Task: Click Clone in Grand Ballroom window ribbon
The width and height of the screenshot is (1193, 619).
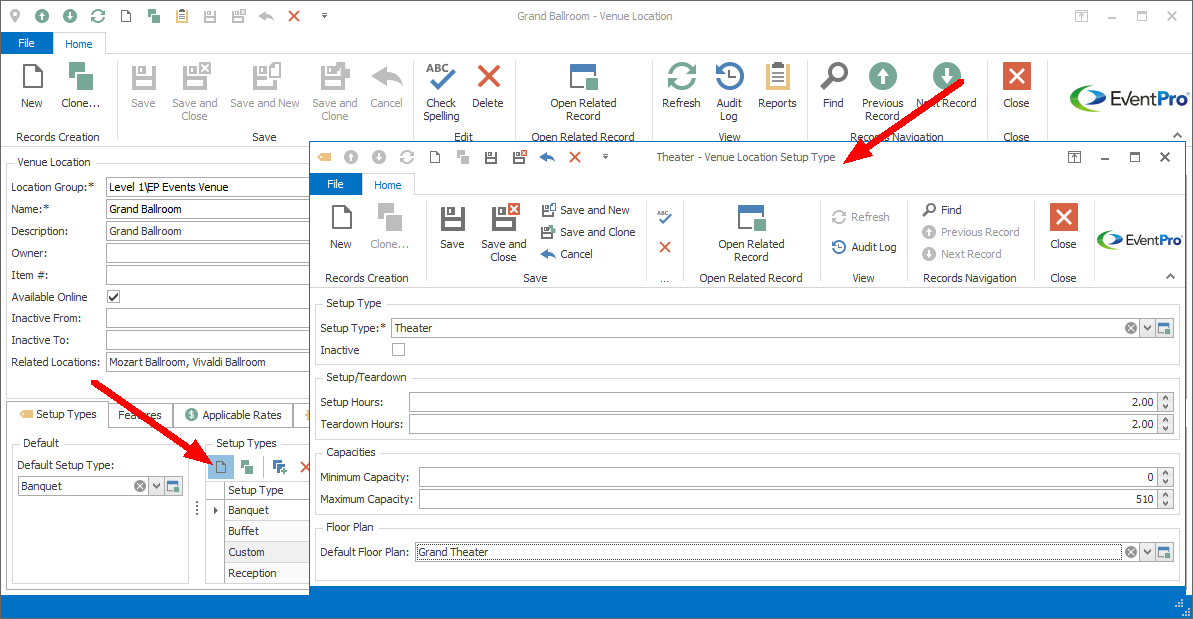Action: tap(80, 86)
